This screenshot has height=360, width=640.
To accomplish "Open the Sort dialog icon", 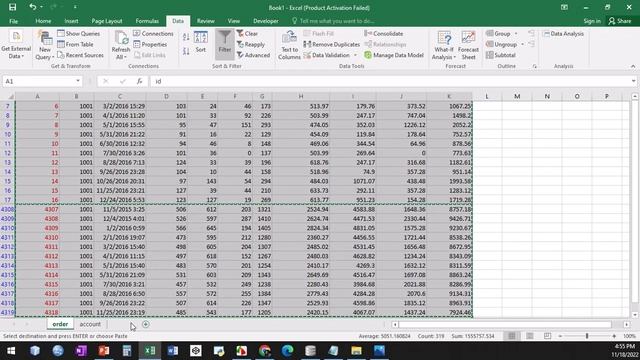I will point(200,42).
